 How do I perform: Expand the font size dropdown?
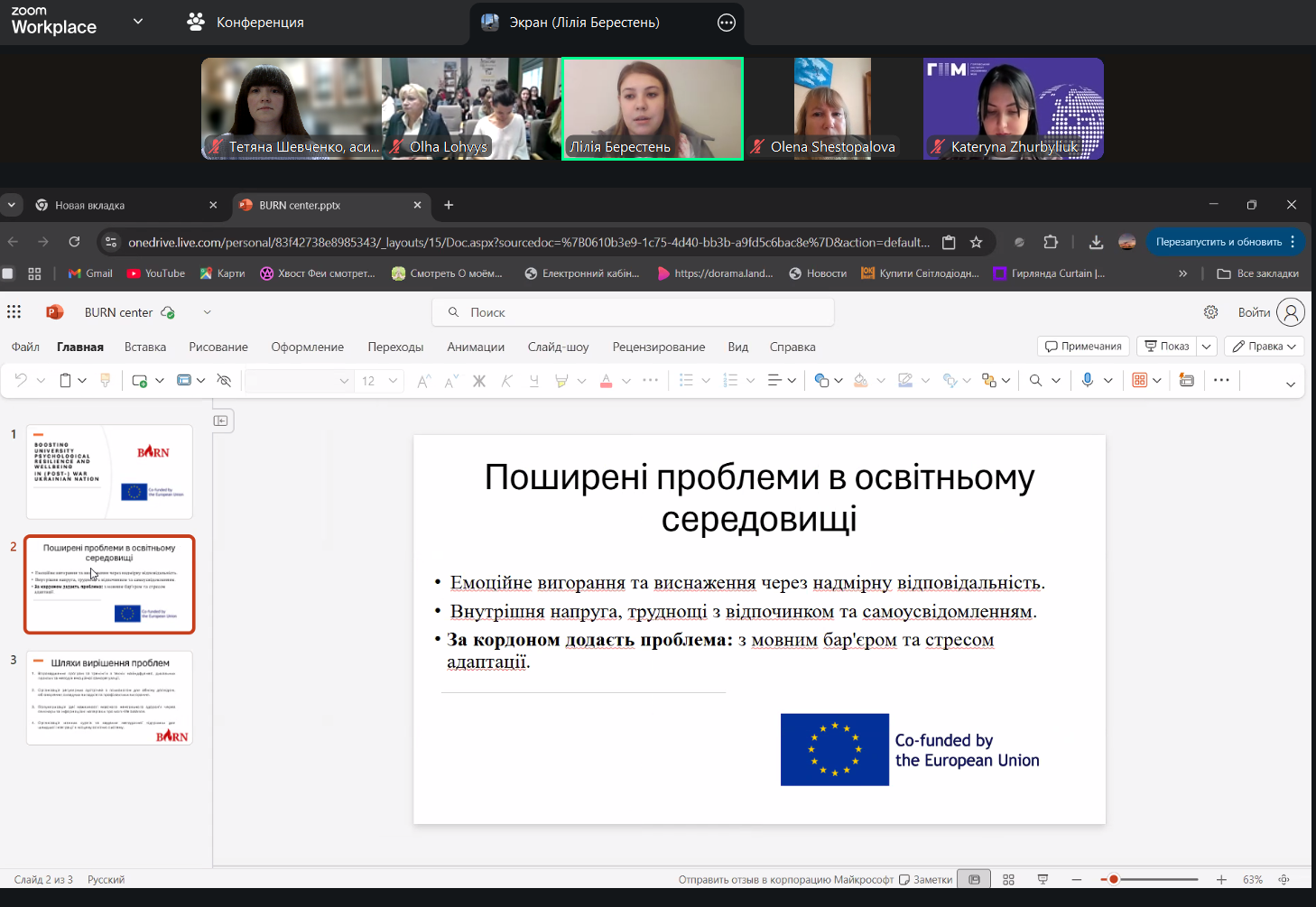393,380
